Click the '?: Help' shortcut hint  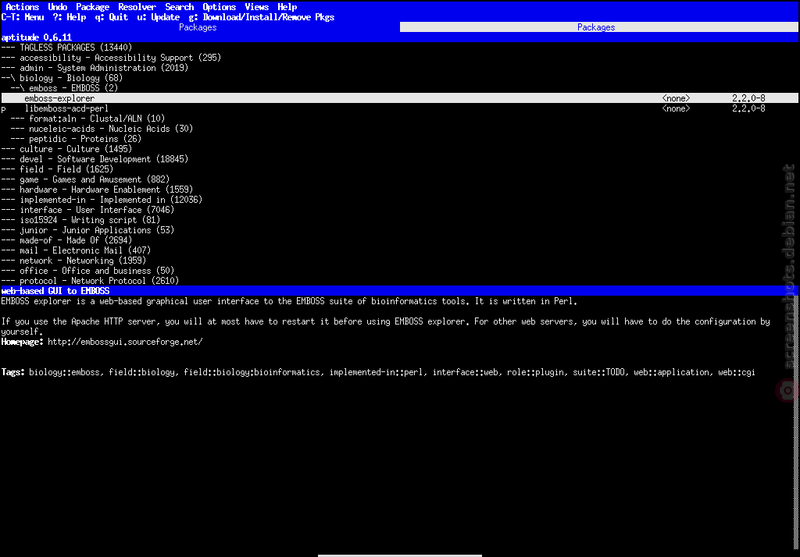click(x=69, y=17)
